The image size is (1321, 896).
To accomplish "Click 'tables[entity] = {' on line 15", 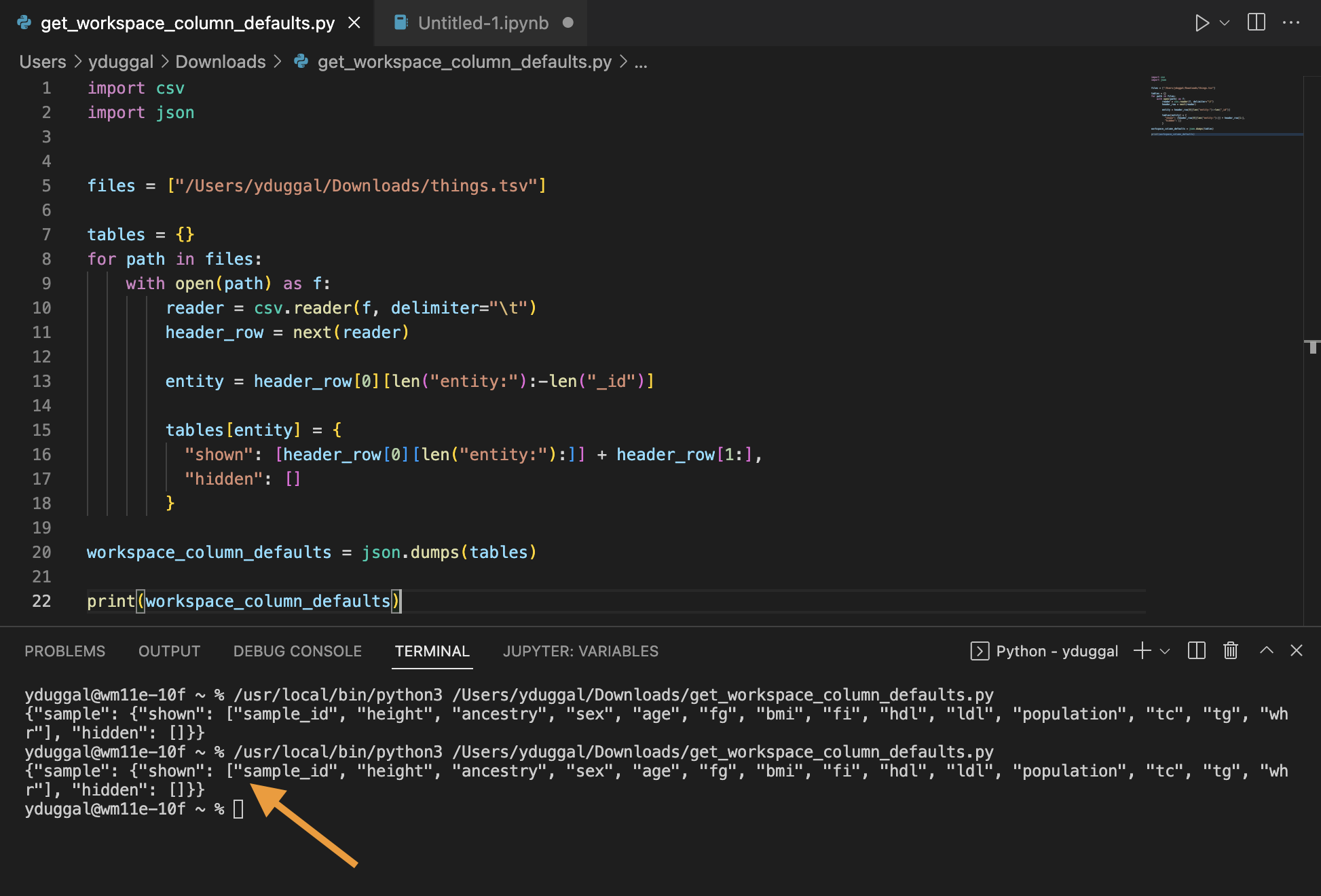I will pyautogui.click(x=253, y=430).
